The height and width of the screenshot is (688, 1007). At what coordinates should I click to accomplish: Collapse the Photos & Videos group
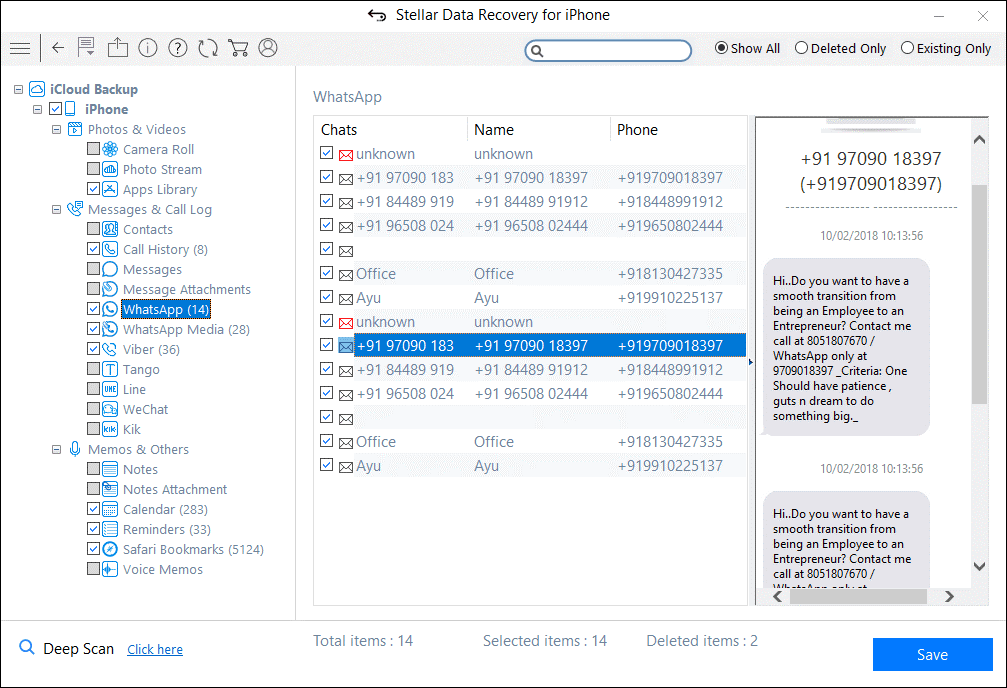[x=57, y=129]
